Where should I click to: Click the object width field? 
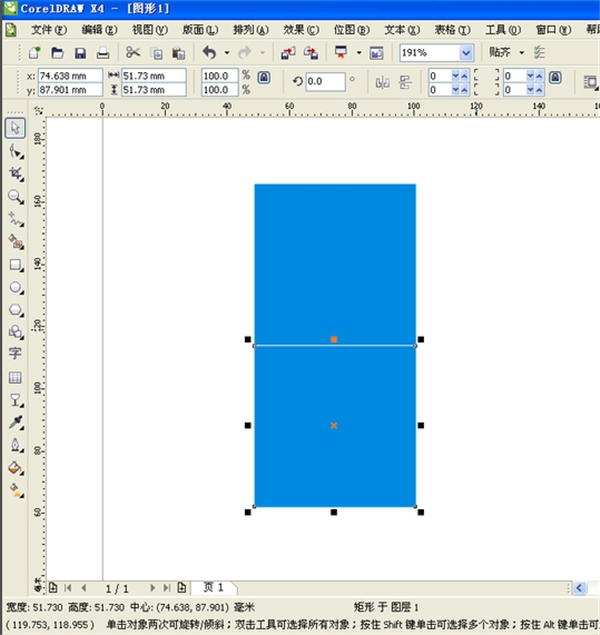click(154, 76)
